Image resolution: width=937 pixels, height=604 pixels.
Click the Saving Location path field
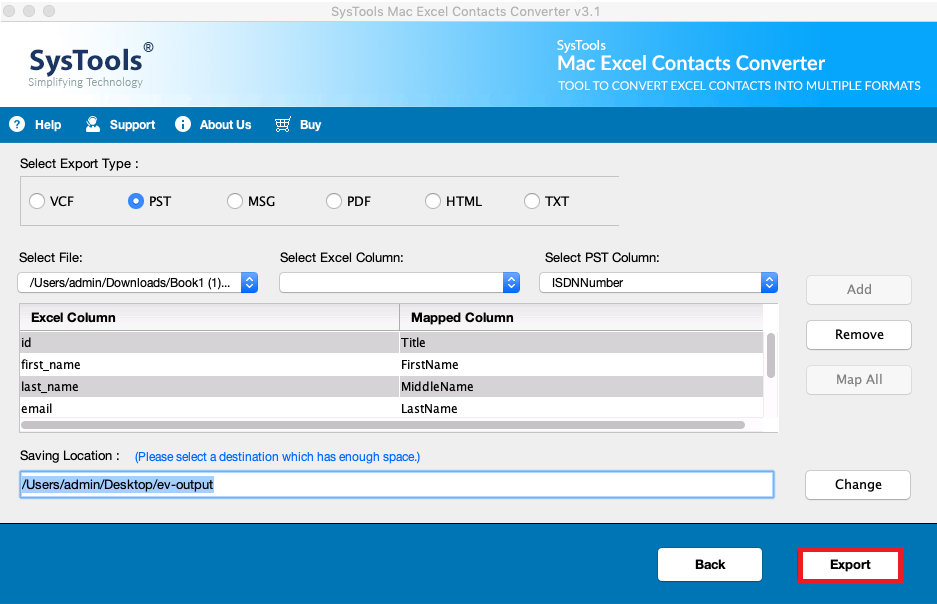[397, 485]
